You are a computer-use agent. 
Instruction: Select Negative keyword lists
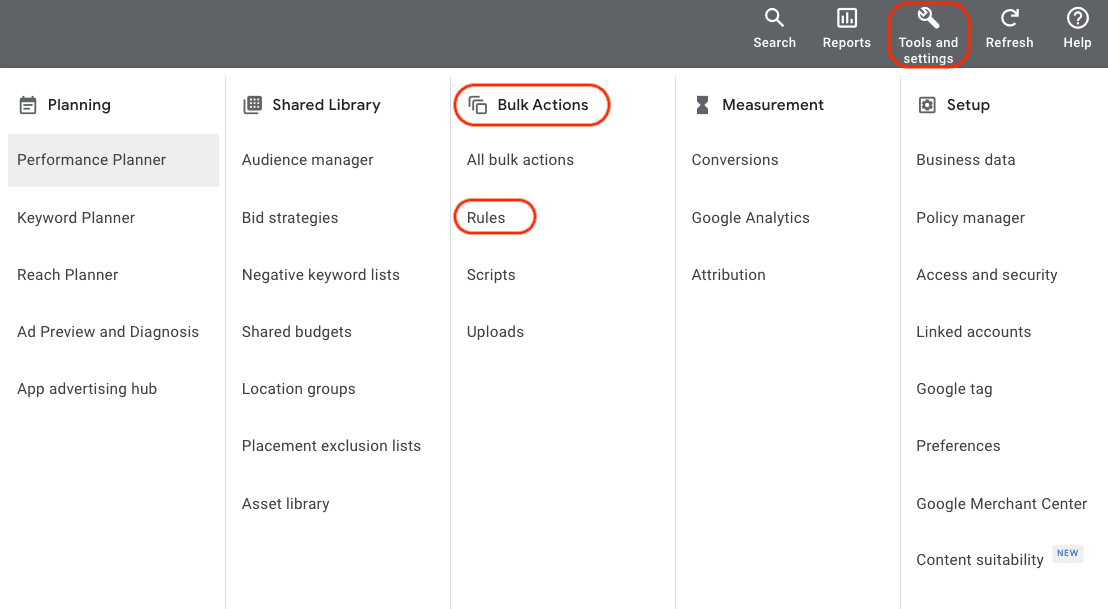tap(320, 274)
